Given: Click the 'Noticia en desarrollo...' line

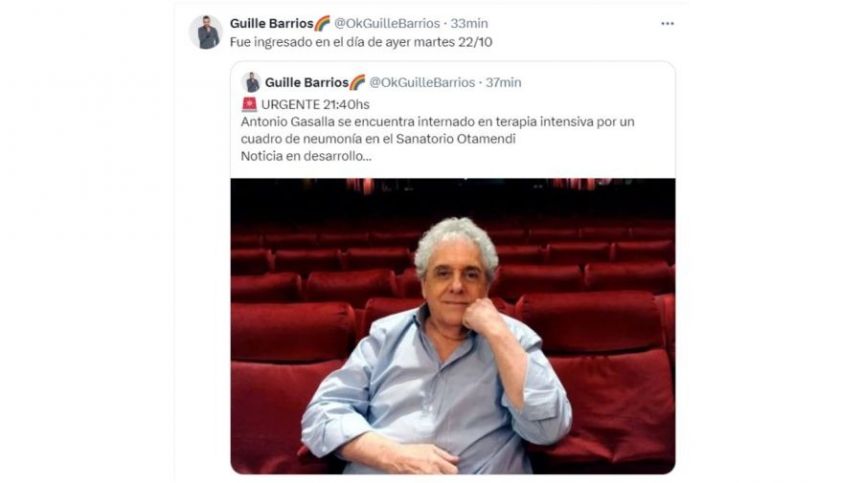Looking at the screenshot, I should tap(306, 156).
